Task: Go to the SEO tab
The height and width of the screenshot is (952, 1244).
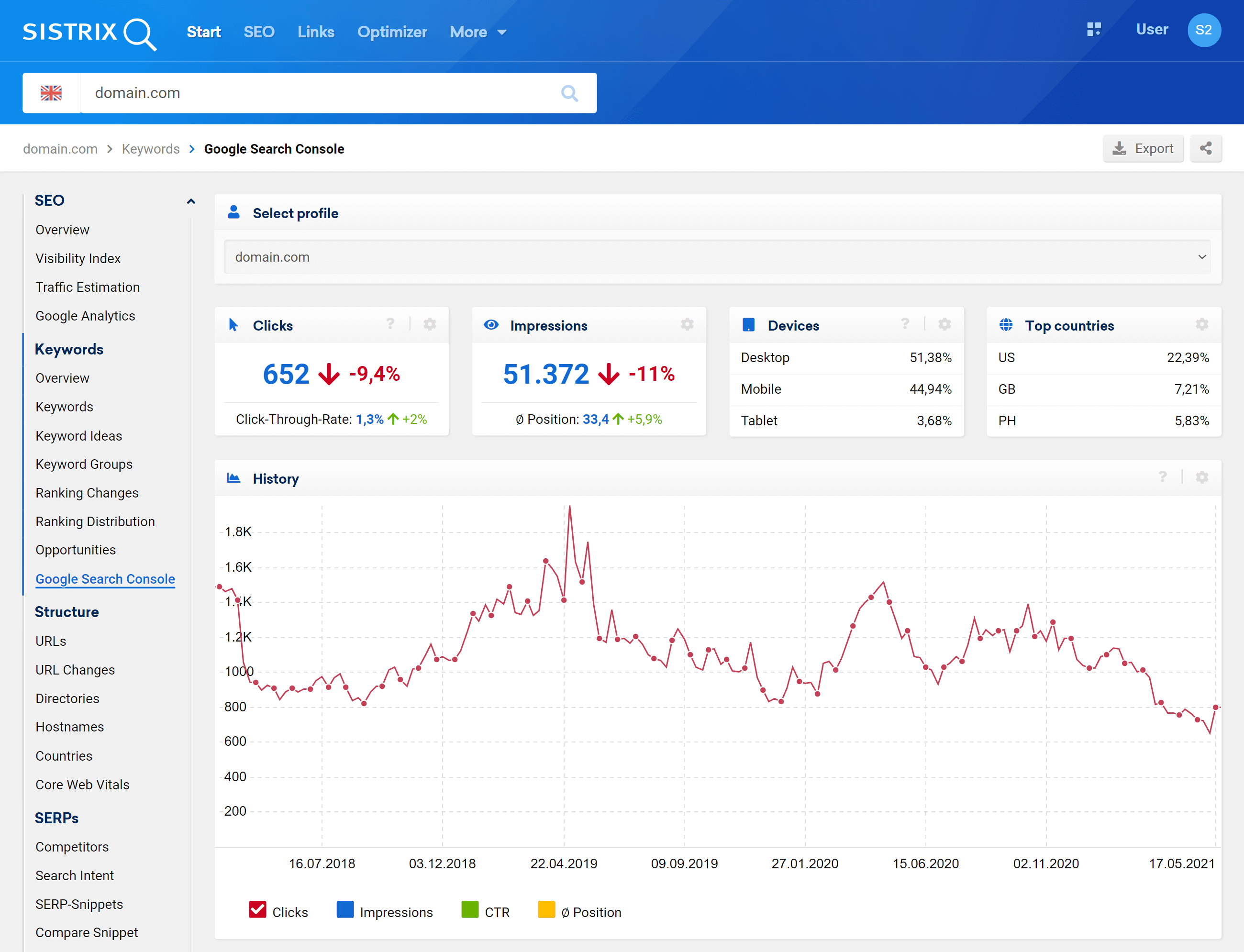Action: point(259,32)
